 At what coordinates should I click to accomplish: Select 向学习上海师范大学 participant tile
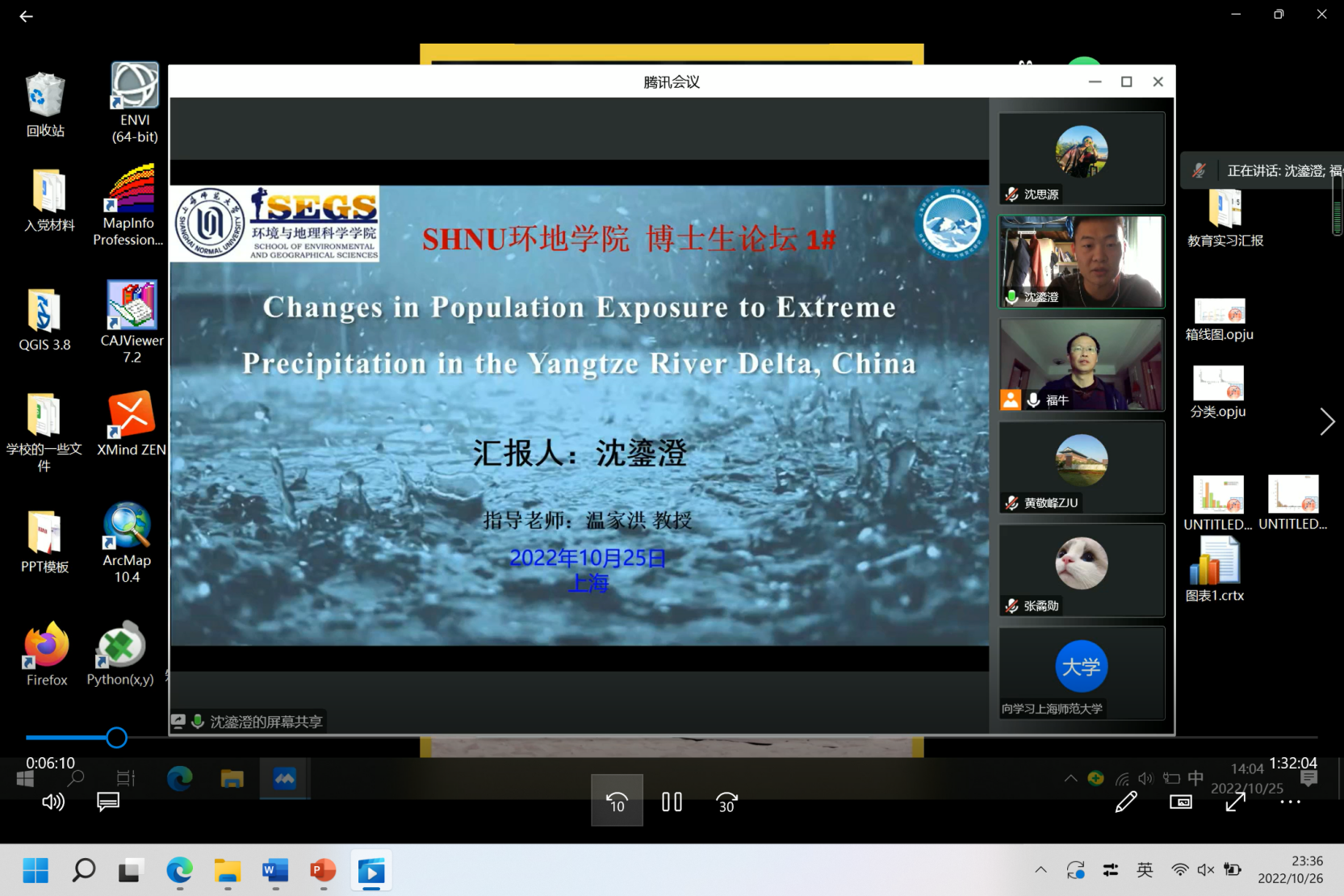[x=1082, y=673]
